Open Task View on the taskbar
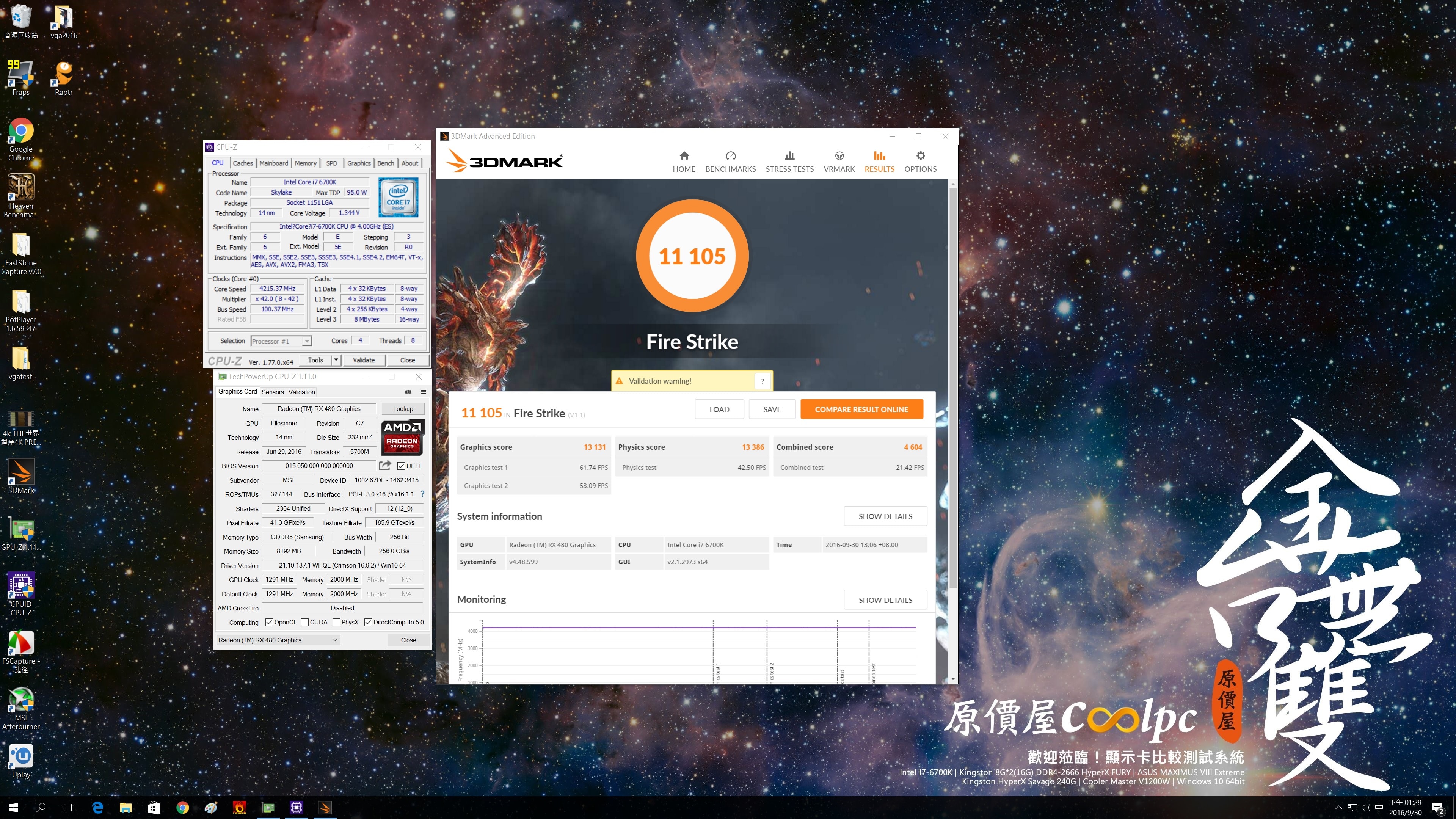1456x819 pixels. (x=68, y=808)
